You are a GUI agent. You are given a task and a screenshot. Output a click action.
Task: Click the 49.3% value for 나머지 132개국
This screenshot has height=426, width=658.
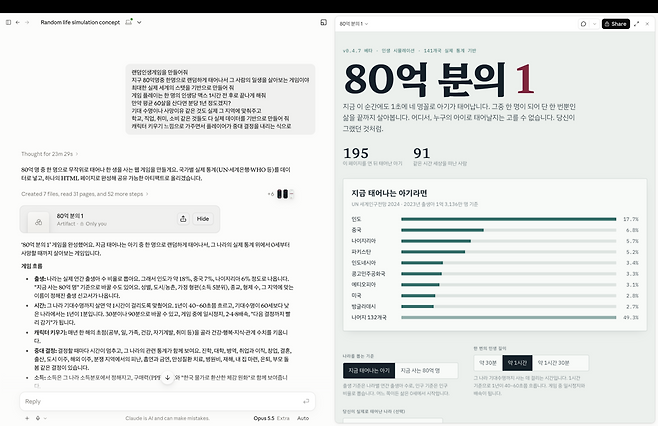tap(631, 317)
